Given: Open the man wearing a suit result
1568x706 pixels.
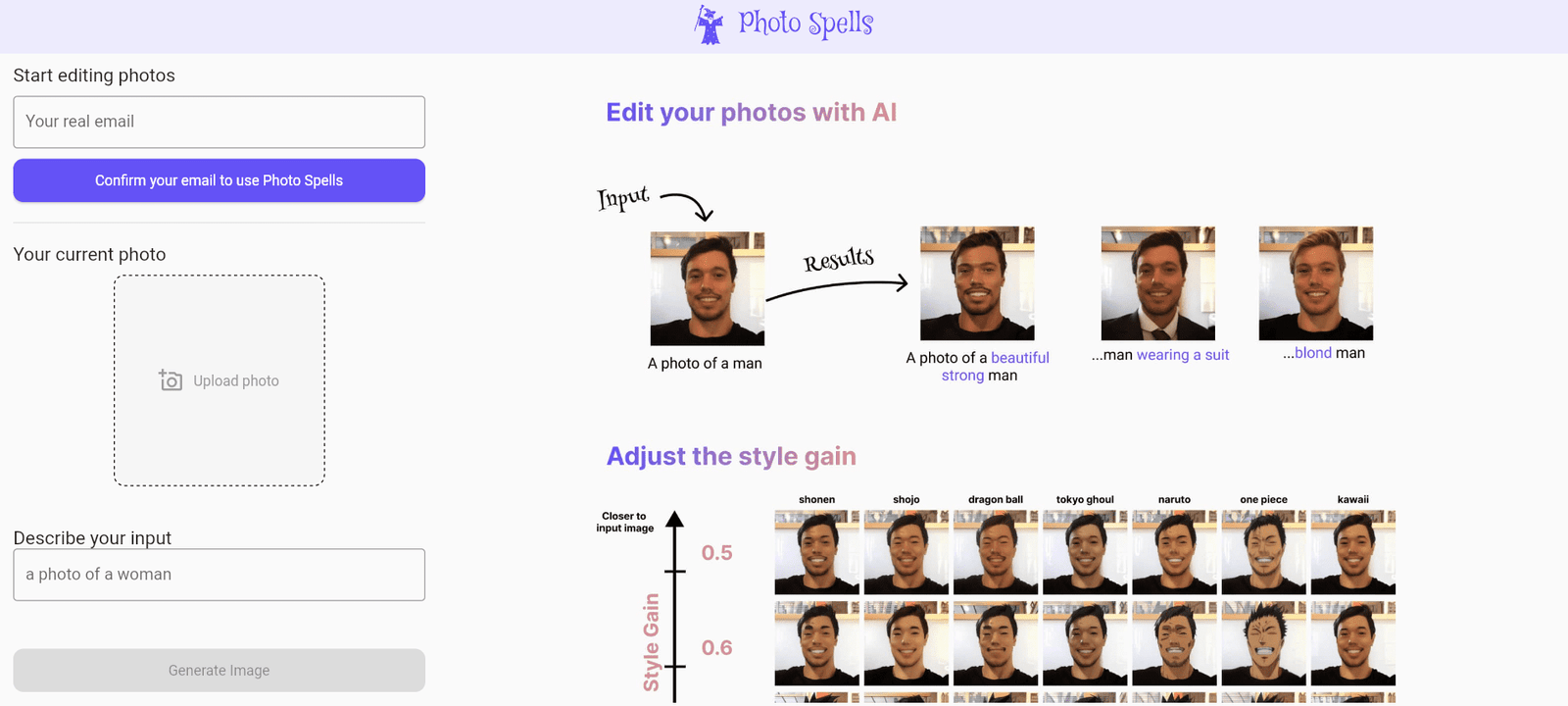Looking at the screenshot, I should pyautogui.click(x=1157, y=283).
